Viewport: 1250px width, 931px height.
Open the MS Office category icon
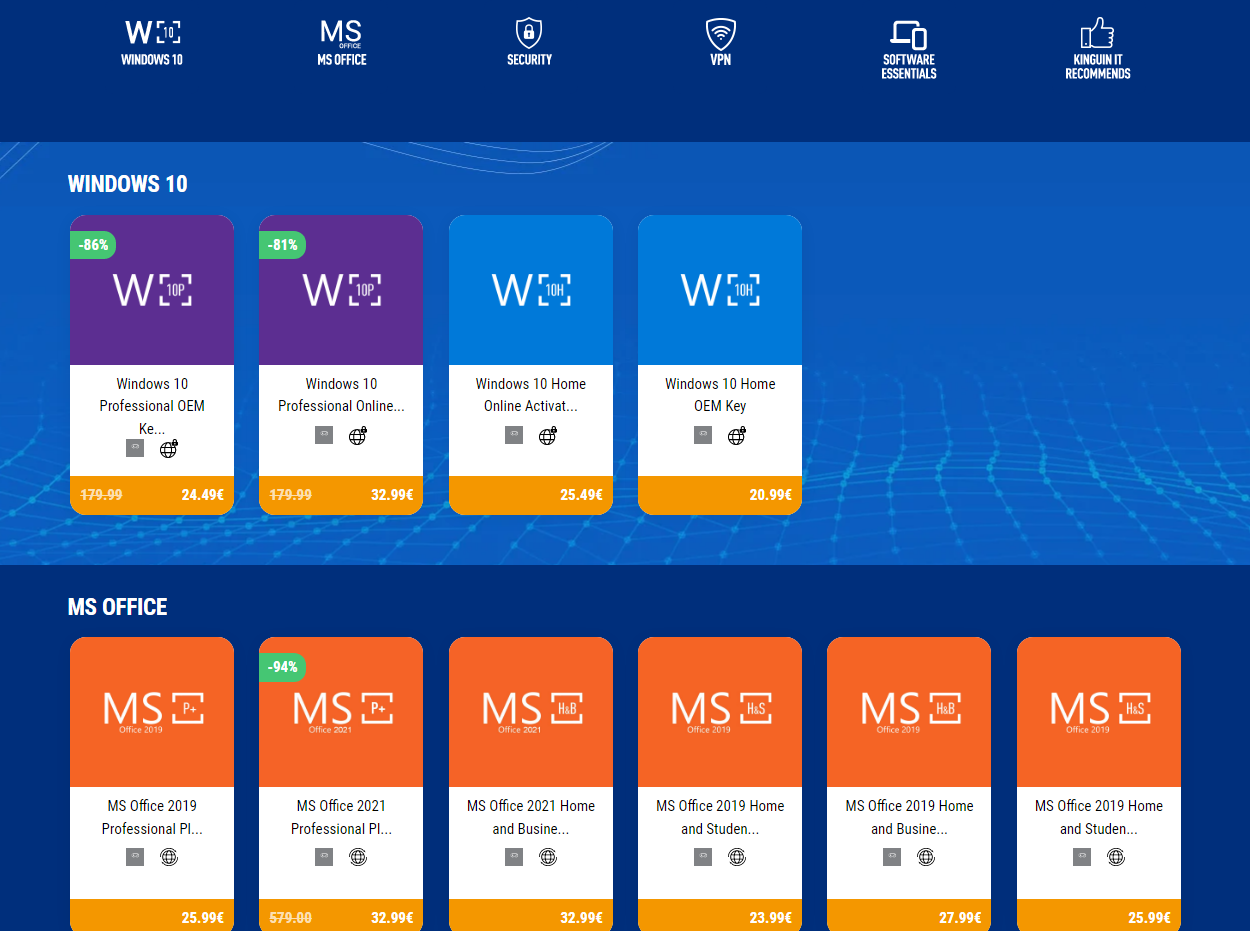[x=341, y=33]
